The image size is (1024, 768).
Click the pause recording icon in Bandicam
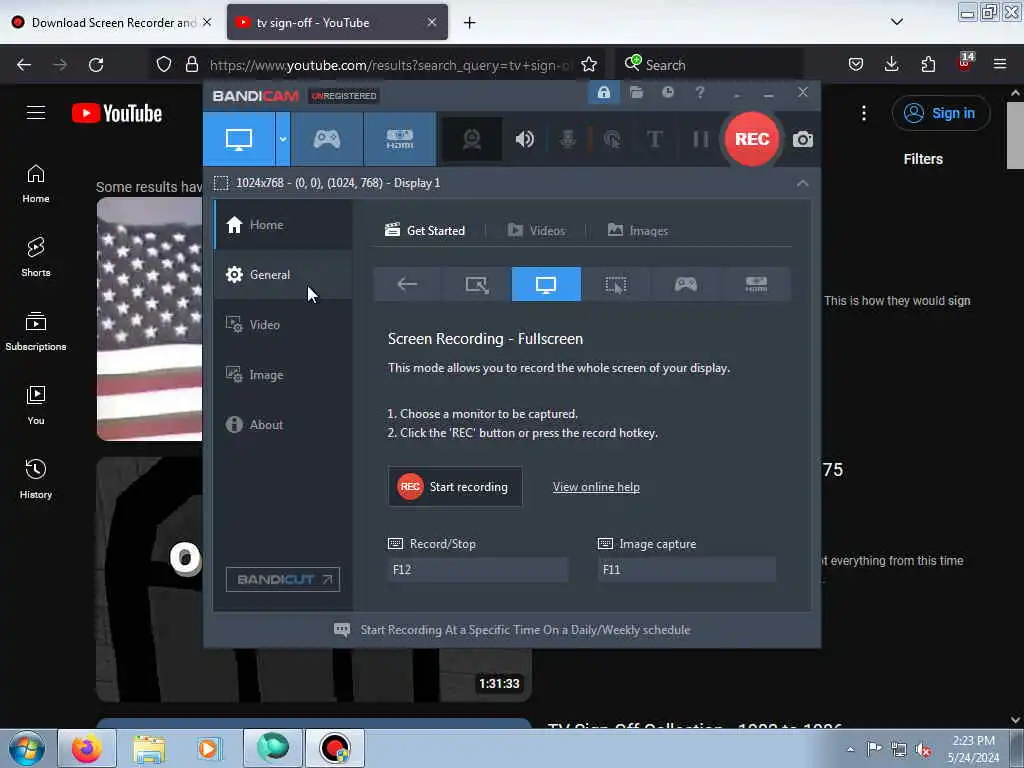[700, 139]
